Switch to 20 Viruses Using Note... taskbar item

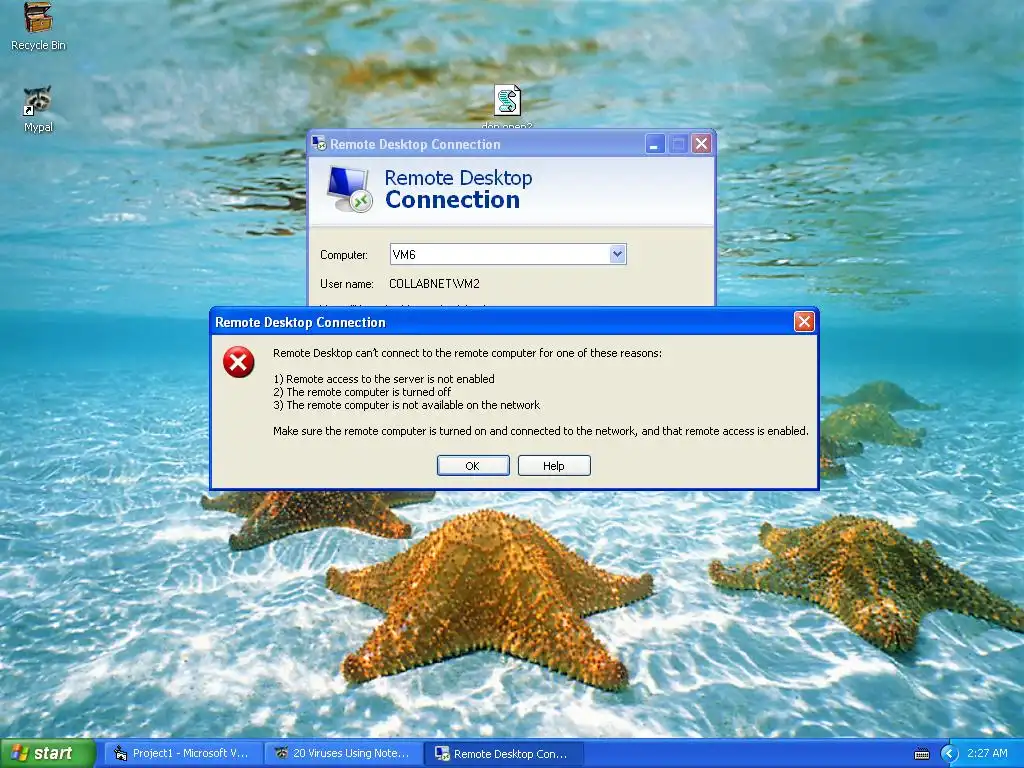coord(343,754)
